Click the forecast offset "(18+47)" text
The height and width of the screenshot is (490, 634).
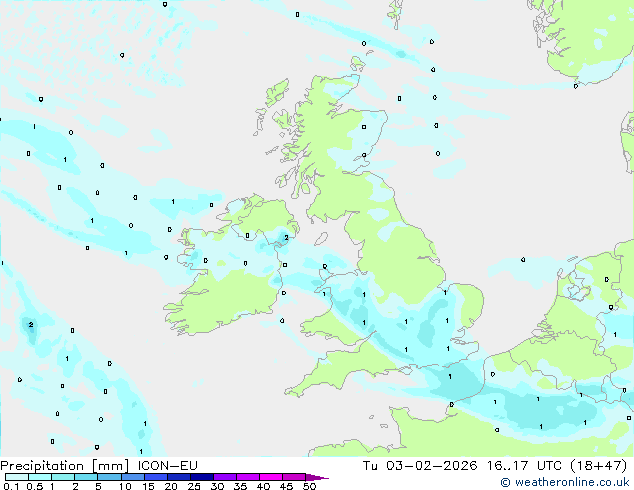(x=599, y=466)
